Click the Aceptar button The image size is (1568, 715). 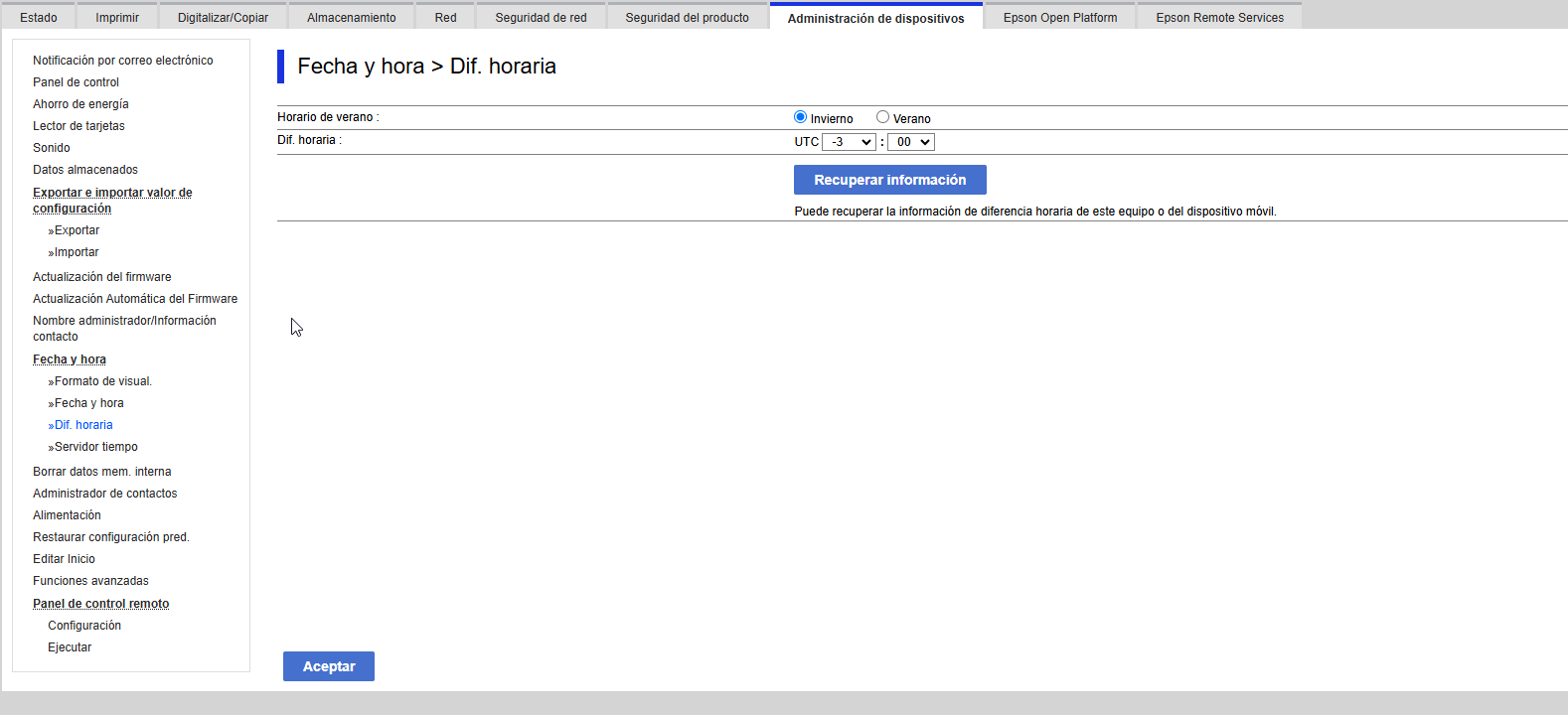pos(329,666)
